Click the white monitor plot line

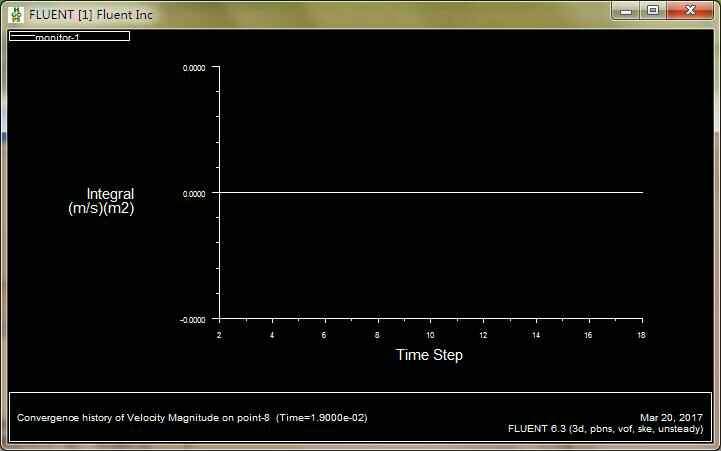click(x=431, y=193)
